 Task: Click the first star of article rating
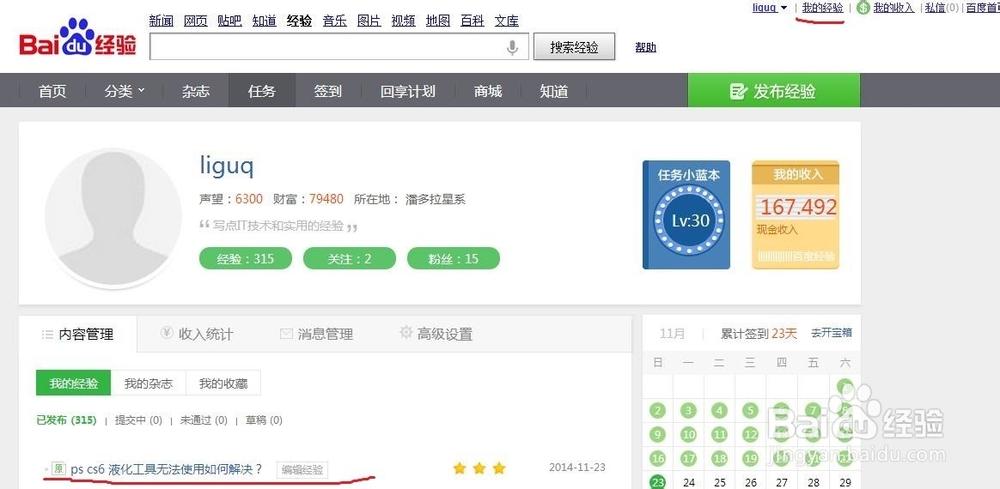[459, 469]
